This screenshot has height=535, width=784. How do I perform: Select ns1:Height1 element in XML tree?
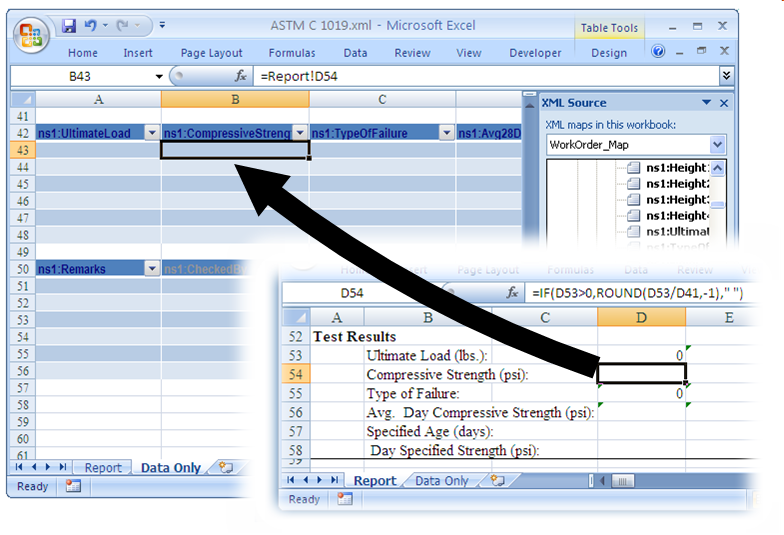pos(677,168)
